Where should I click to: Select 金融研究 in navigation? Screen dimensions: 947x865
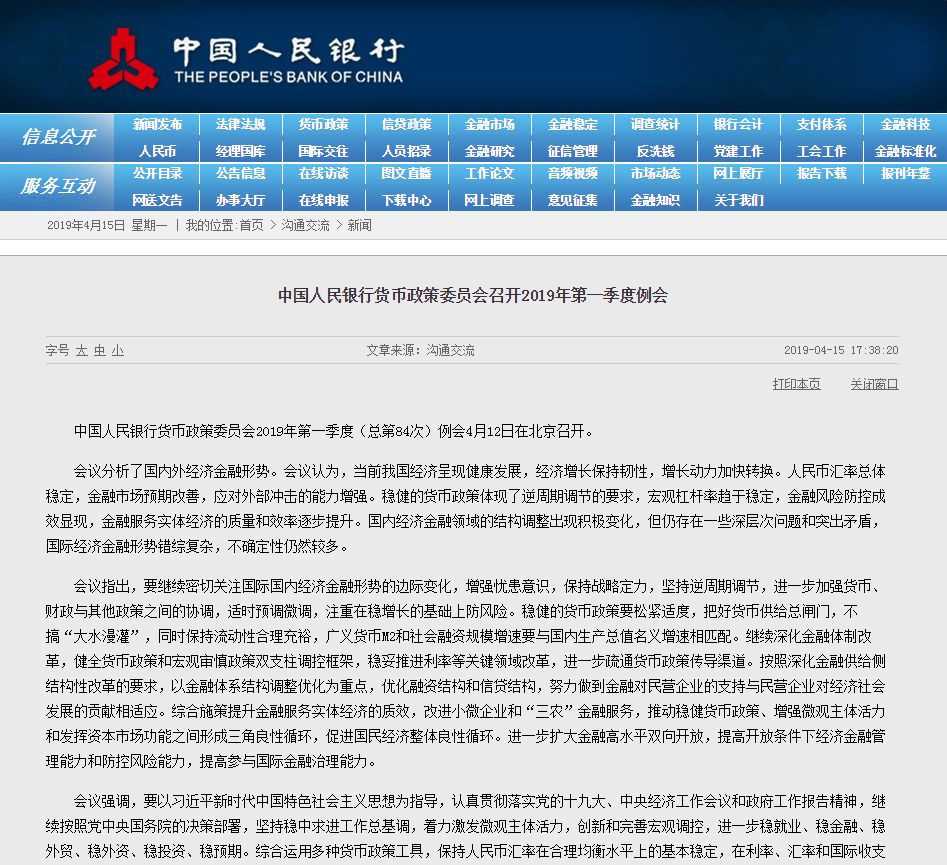click(490, 151)
